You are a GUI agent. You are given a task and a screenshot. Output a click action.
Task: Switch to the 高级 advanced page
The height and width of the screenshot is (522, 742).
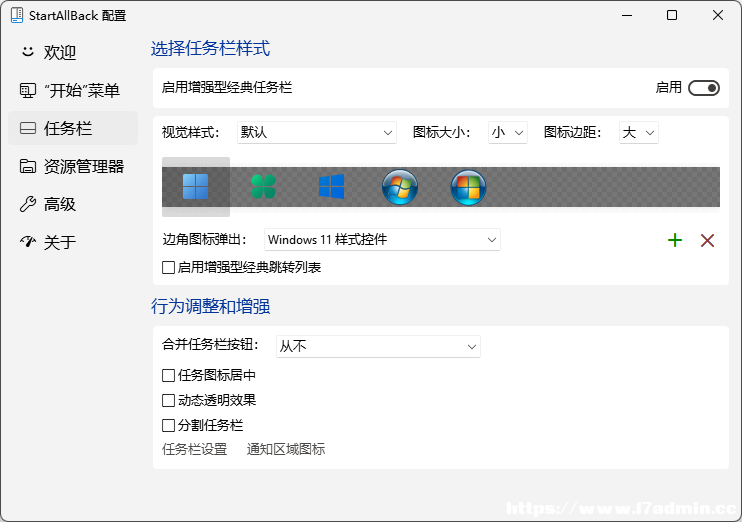click(x=73, y=204)
